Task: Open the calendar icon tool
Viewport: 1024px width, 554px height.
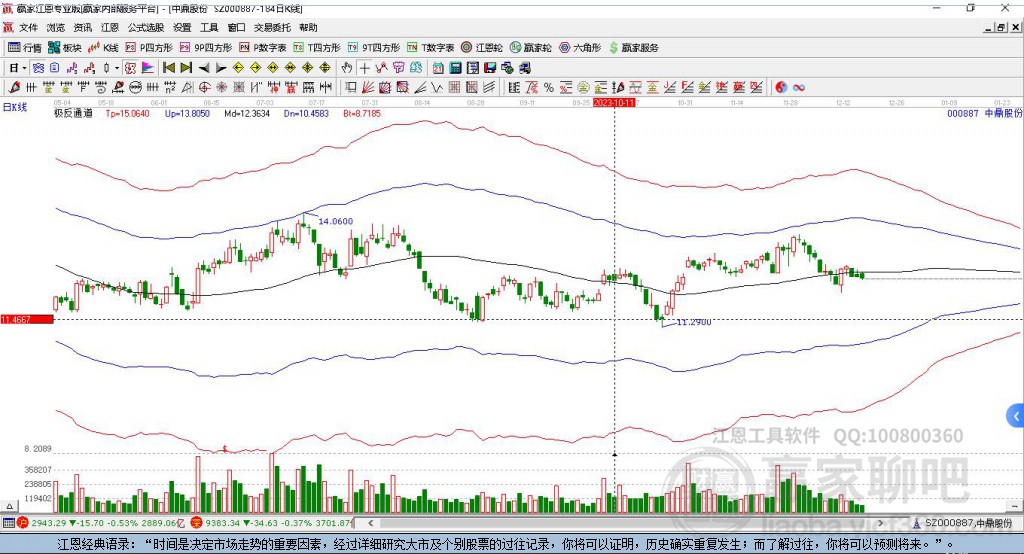Action: tap(438, 68)
